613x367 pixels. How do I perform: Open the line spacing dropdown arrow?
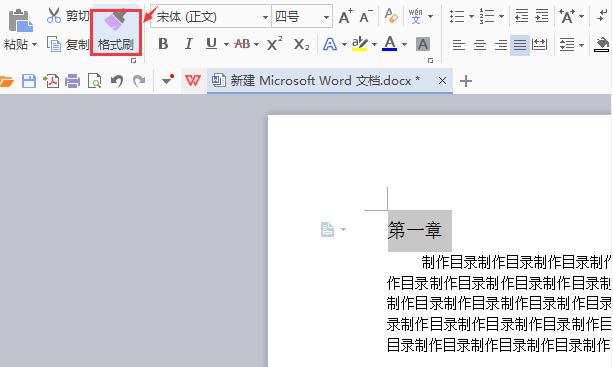(x=581, y=45)
